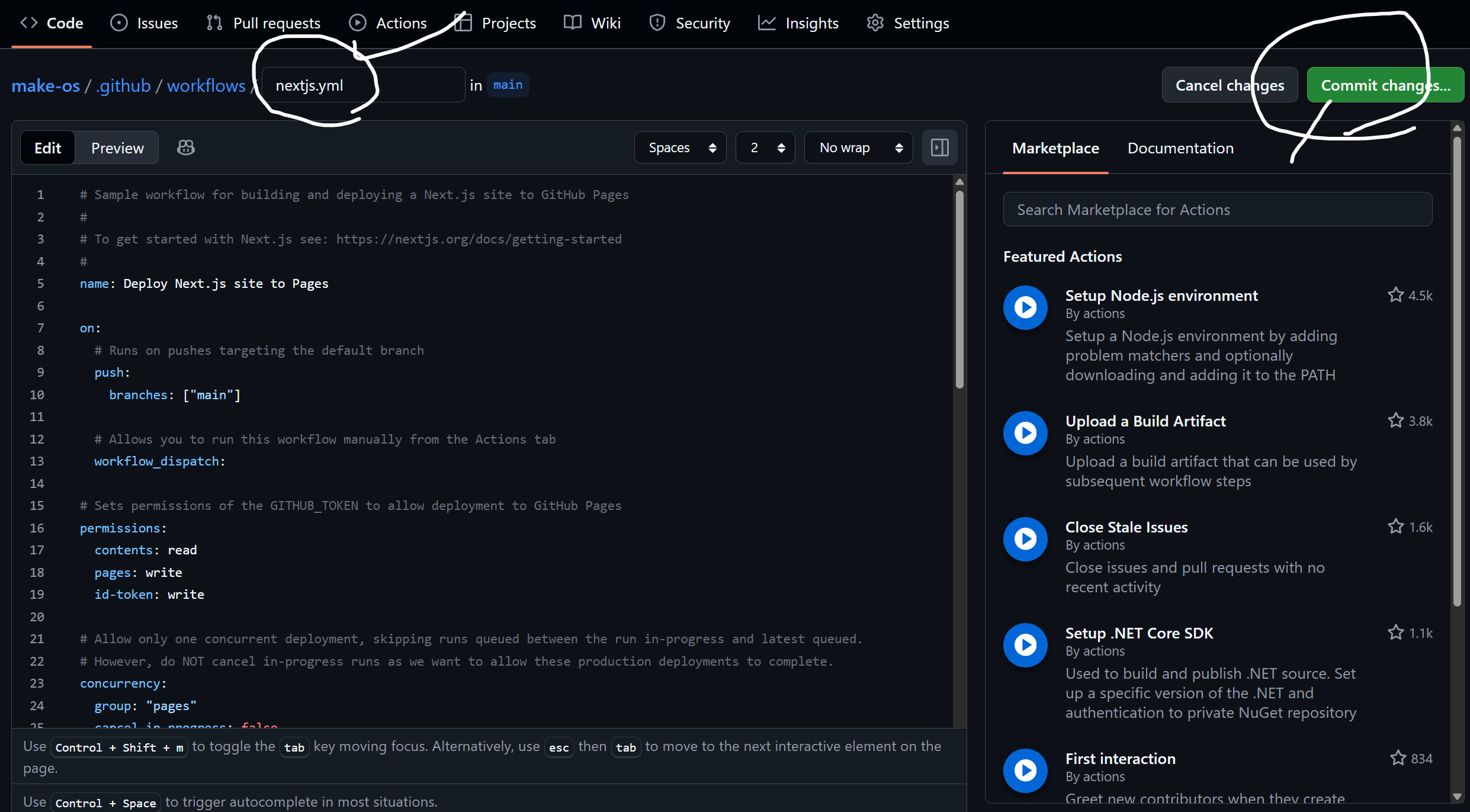Viewport: 1470px width, 812px height.
Task: Click the play icon for Upload a Build Artifact
Action: pyautogui.click(x=1025, y=433)
